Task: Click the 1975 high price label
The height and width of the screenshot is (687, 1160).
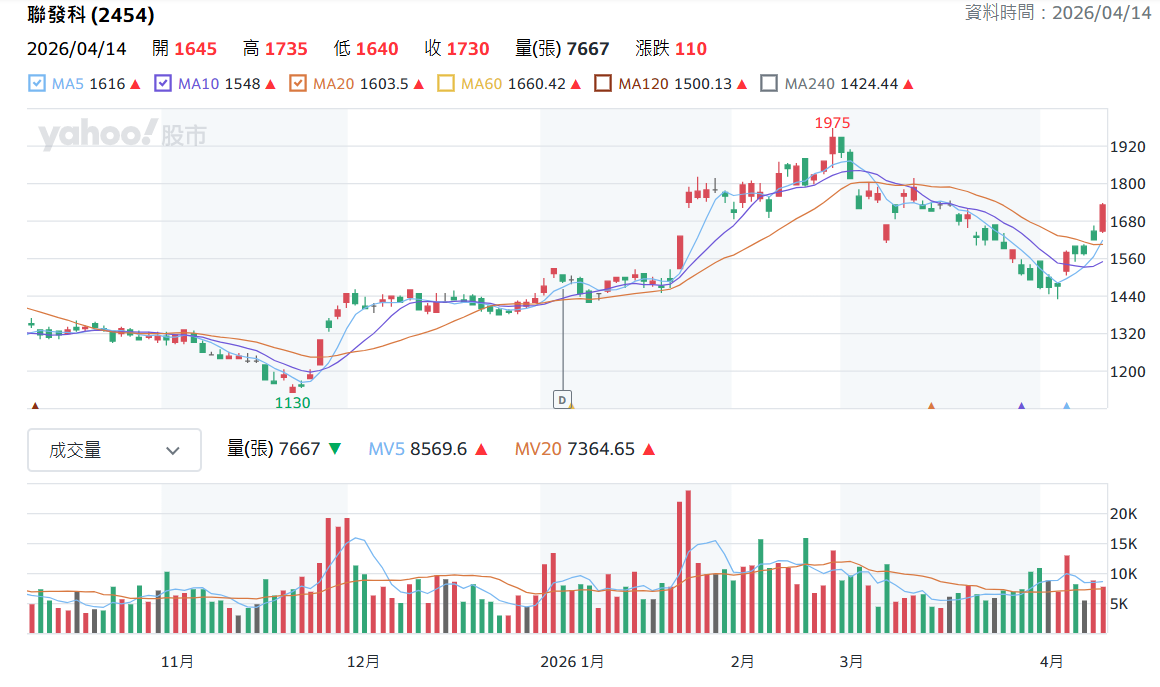Action: [832, 123]
